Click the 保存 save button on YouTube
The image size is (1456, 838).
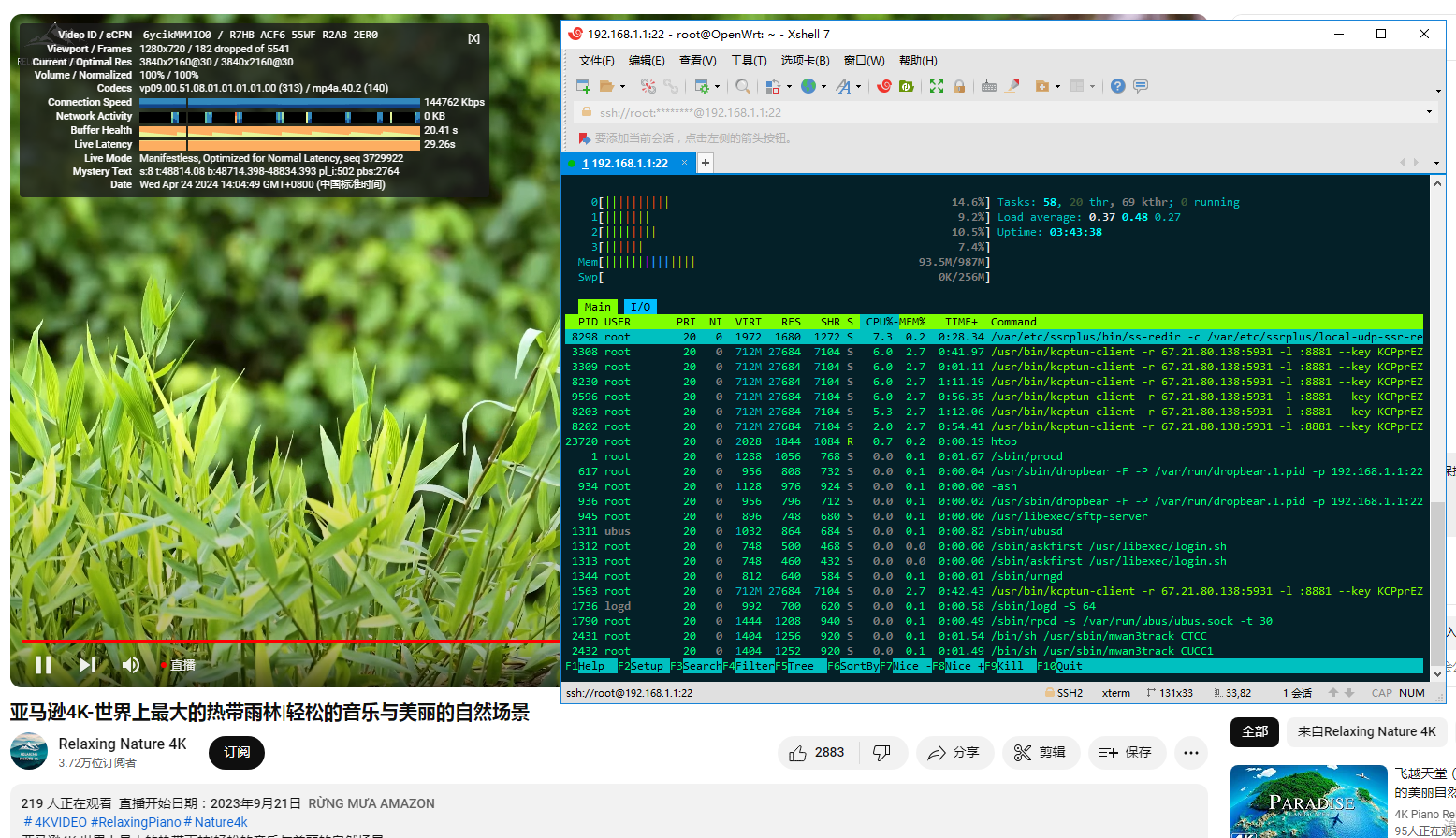click(x=1127, y=753)
